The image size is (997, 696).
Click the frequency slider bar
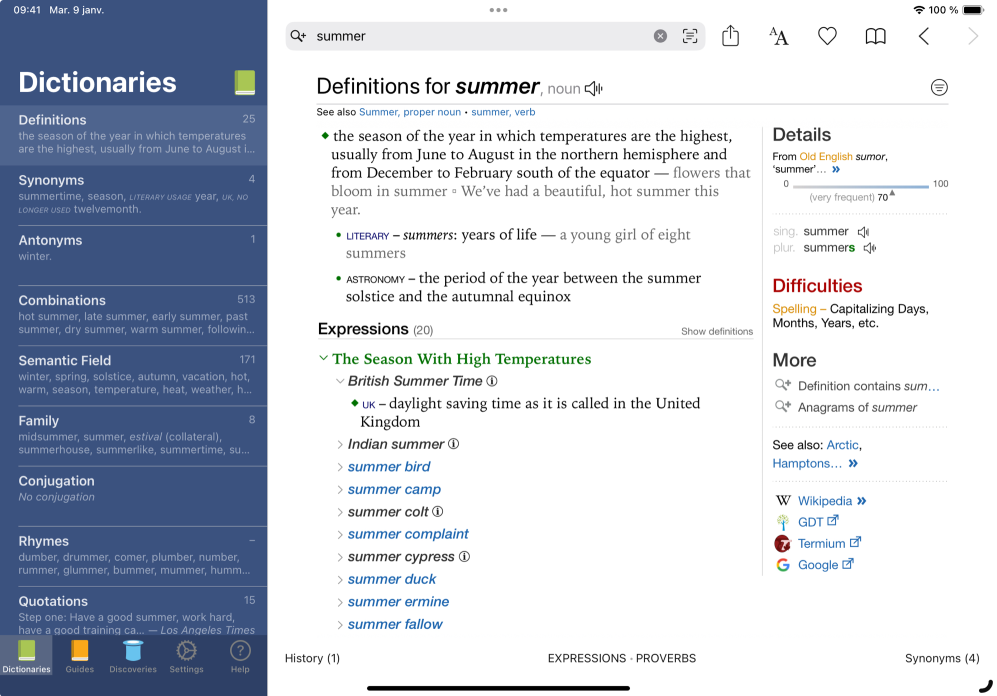click(x=860, y=186)
